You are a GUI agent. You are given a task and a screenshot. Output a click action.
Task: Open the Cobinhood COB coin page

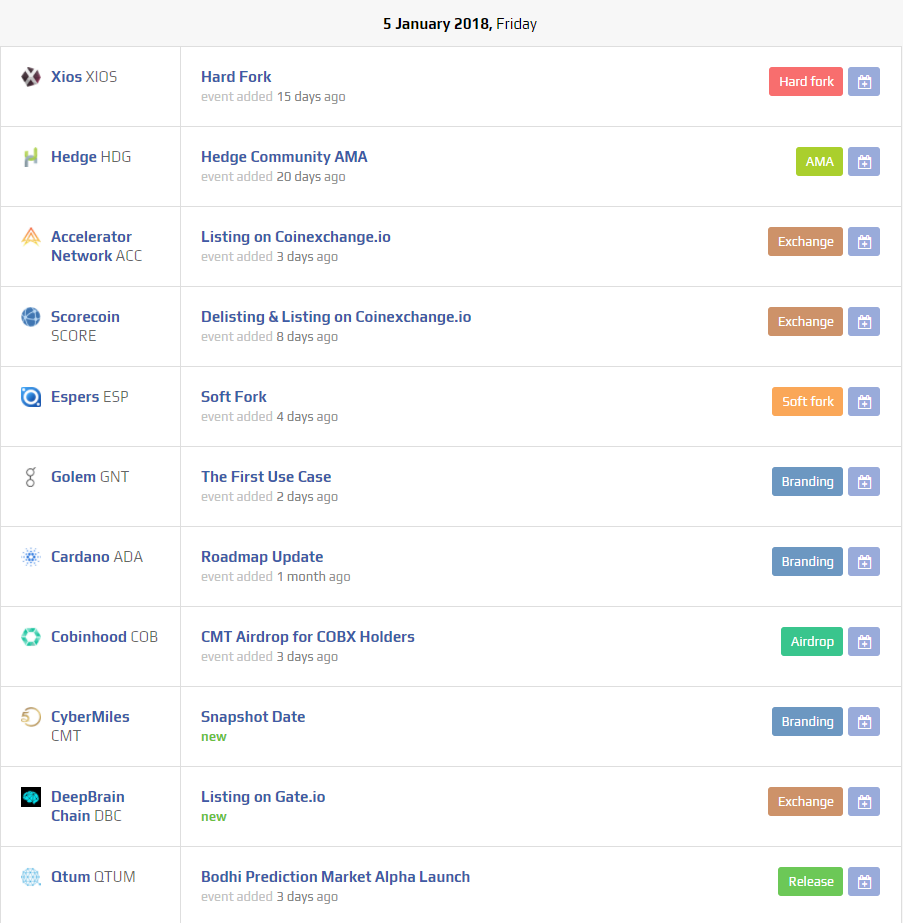coord(105,638)
